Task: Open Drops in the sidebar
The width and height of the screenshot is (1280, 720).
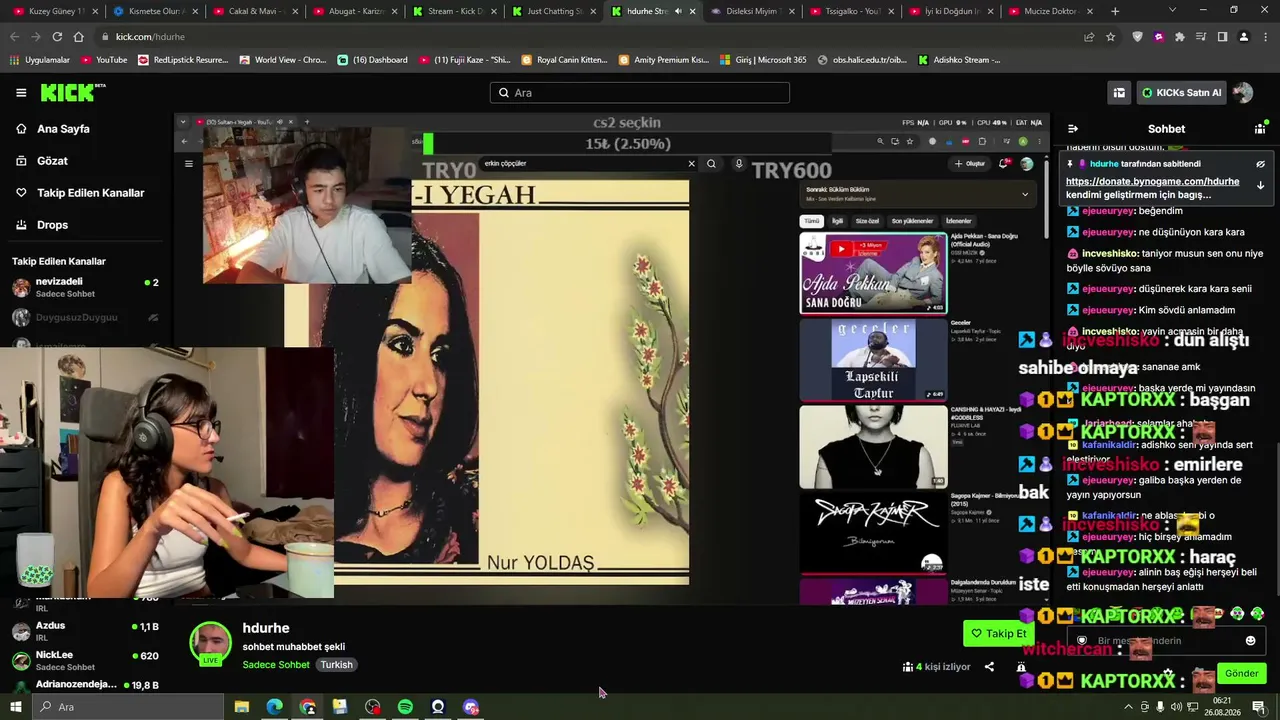Action: pyautogui.click(x=52, y=225)
